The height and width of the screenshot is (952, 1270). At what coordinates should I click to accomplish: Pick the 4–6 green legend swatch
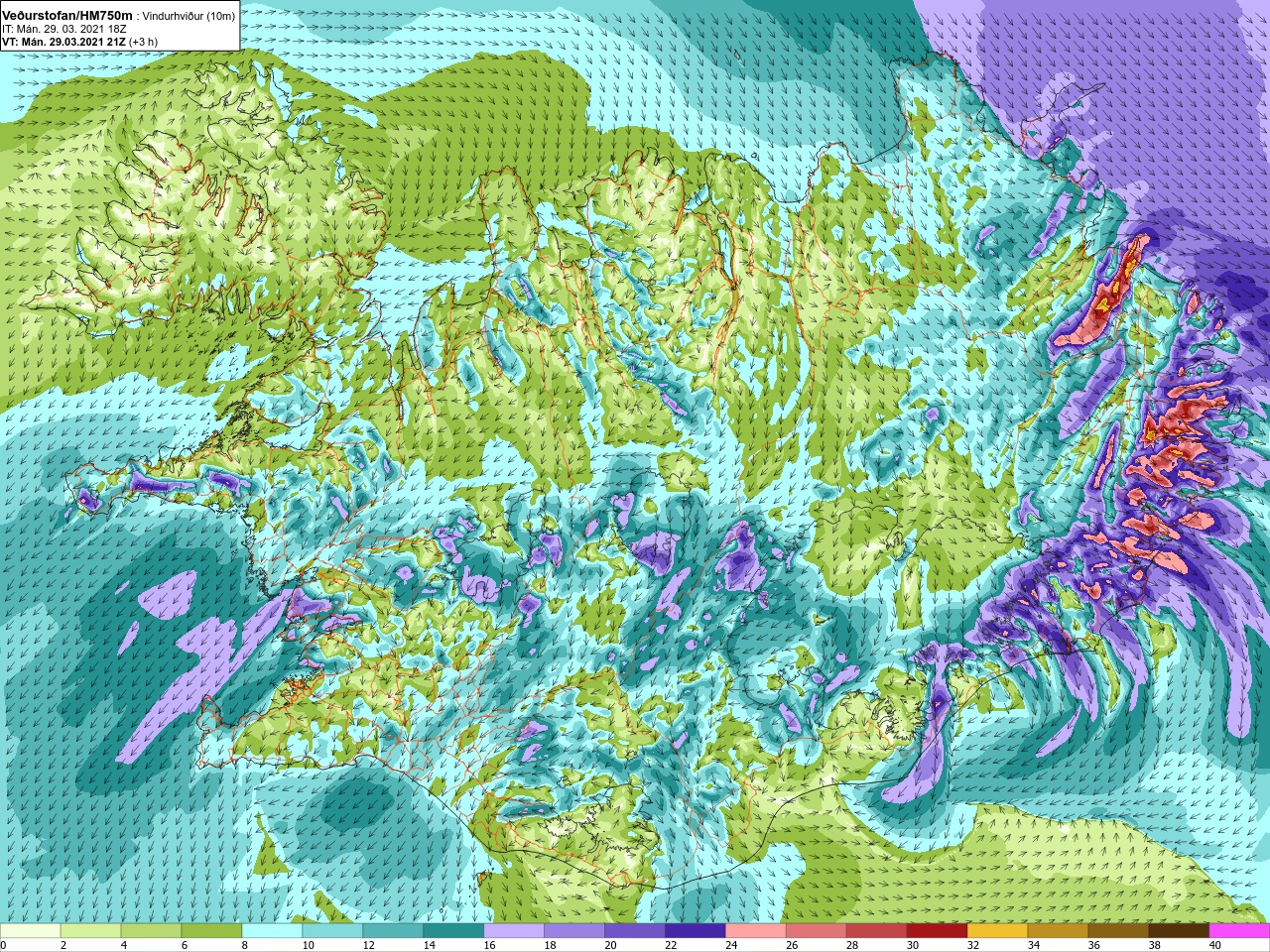151,930
